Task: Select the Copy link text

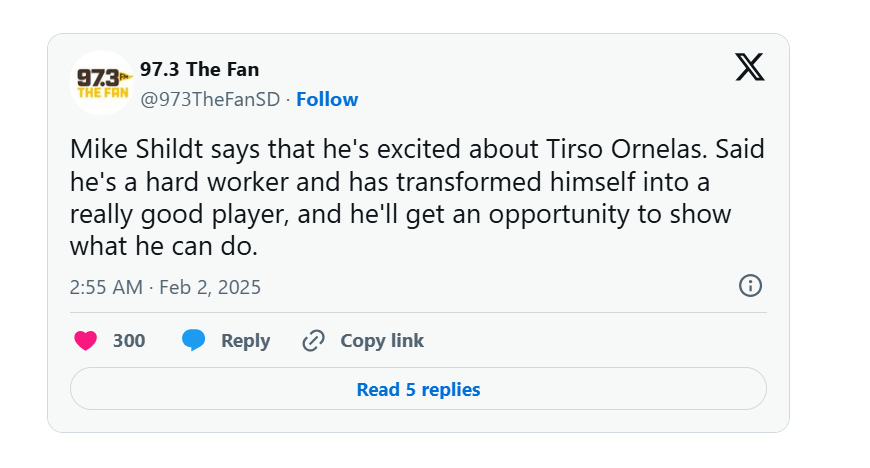Action: tap(382, 340)
